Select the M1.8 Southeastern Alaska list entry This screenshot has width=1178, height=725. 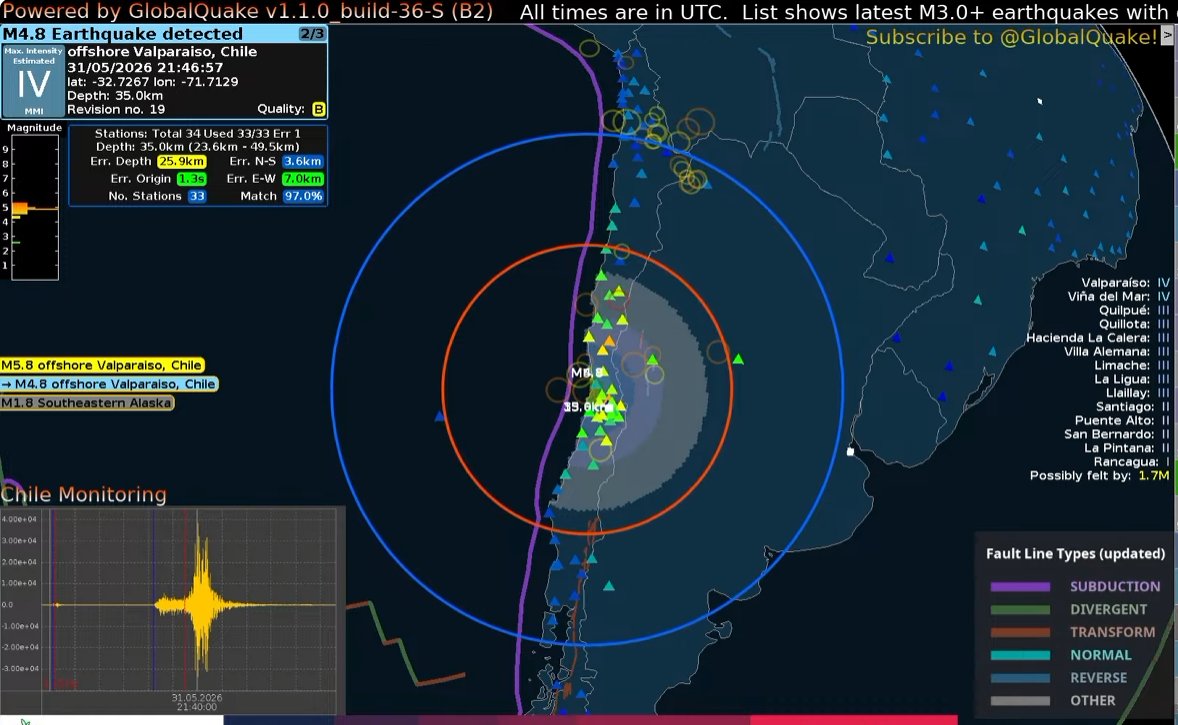[87, 403]
